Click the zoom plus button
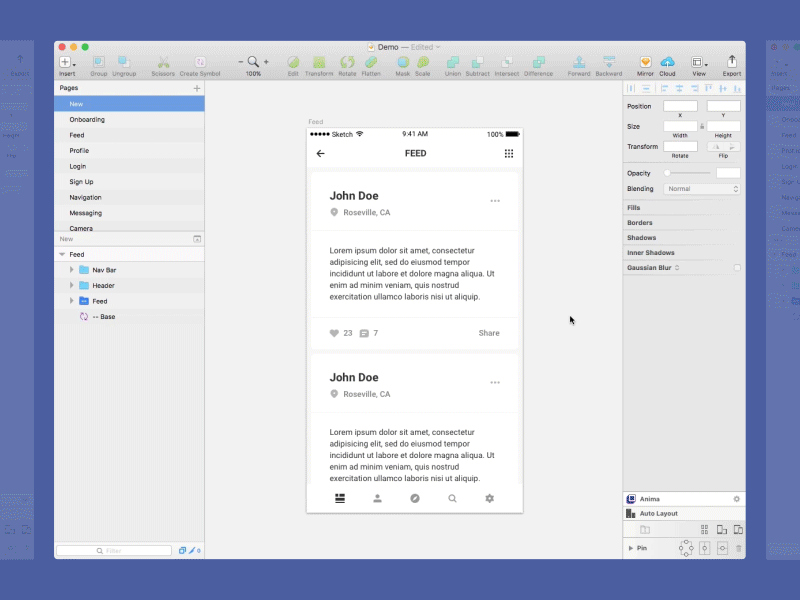Screen dimensions: 800x600 pos(264,60)
